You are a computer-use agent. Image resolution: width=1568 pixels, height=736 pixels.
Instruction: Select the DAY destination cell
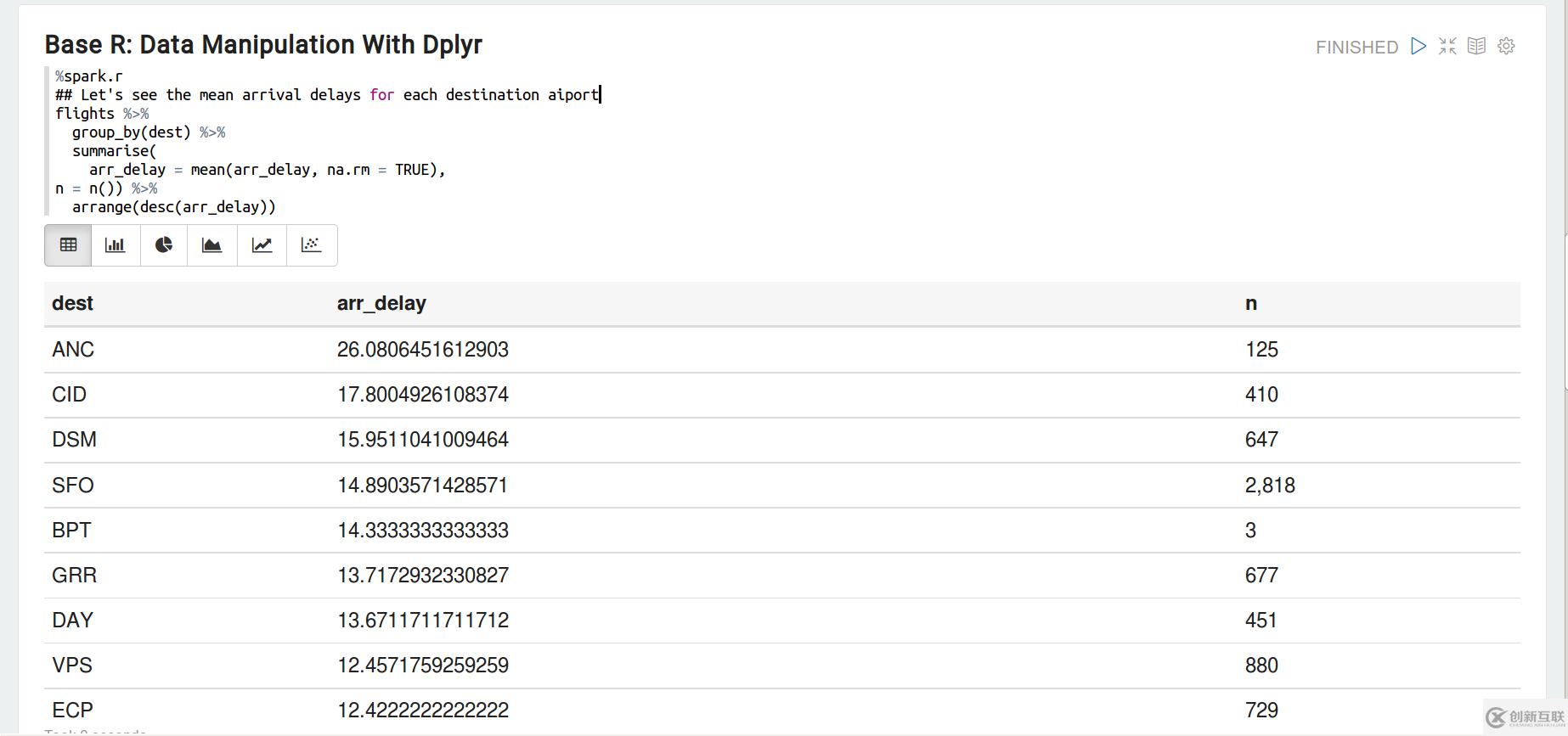coord(72,620)
